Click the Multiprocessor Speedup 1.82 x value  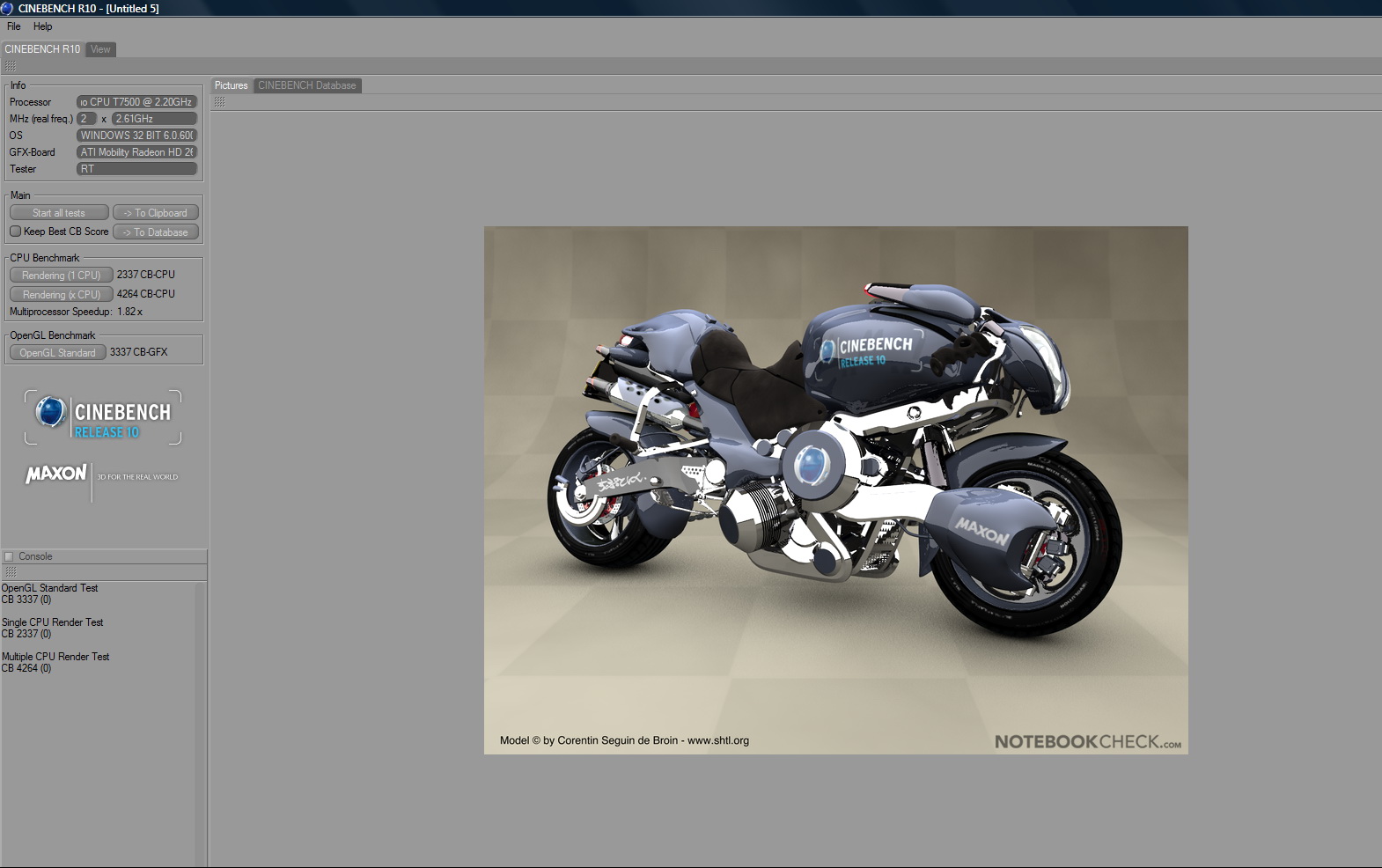(130, 312)
